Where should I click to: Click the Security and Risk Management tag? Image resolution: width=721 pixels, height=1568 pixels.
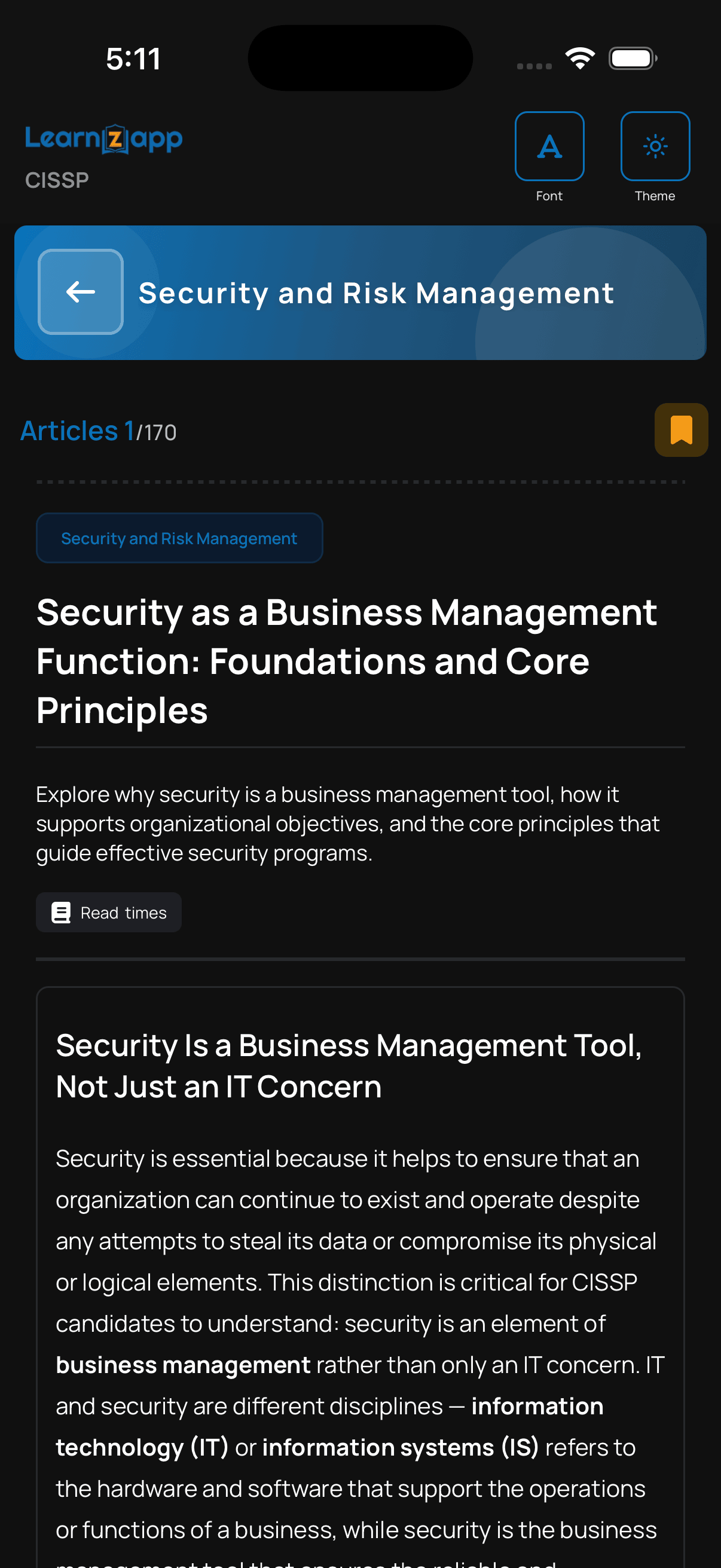tap(179, 538)
